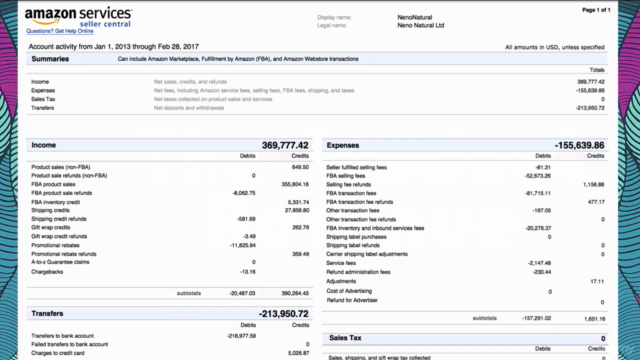The height and width of the screenshot is (360, 640).
Task: Click the value 649.50 credit
Action: tap(300, 167)
